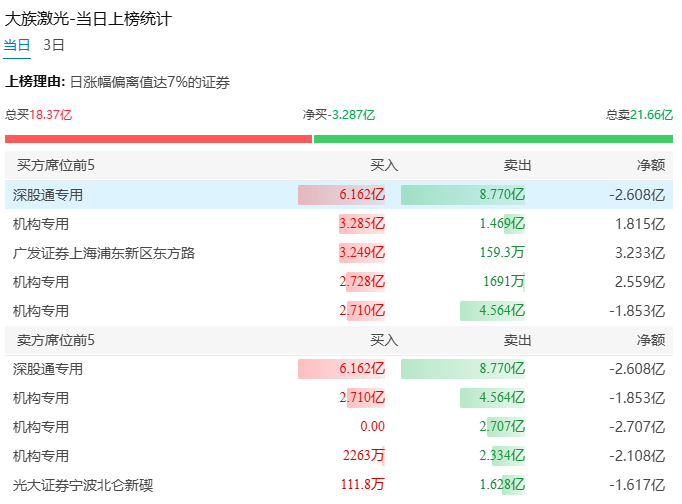
Task: Select 机构专用 row with net 2.559亿
Action: point(339,282)
